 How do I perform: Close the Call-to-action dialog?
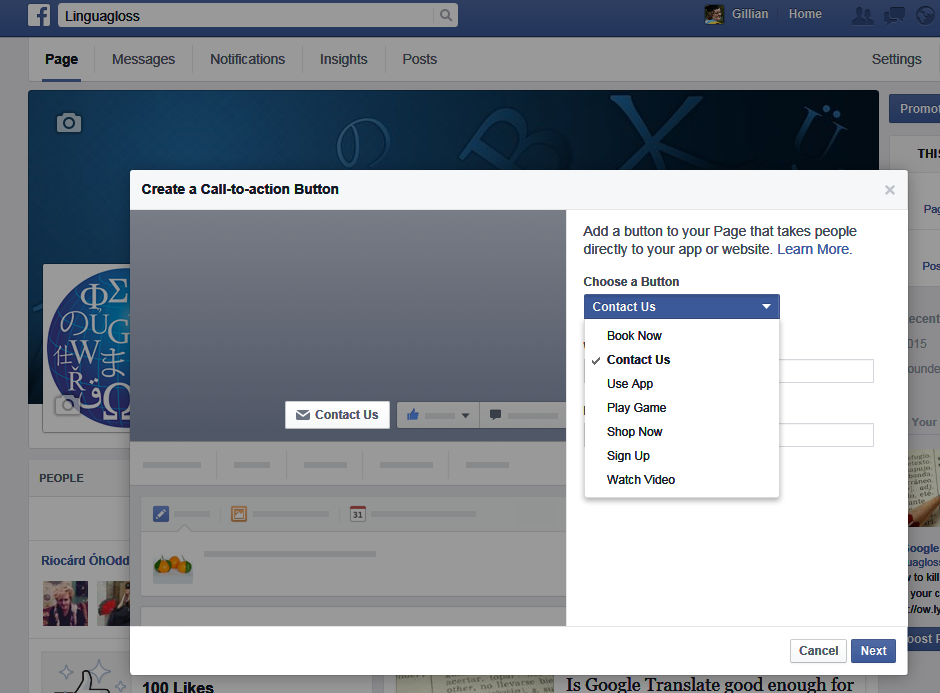890,190
